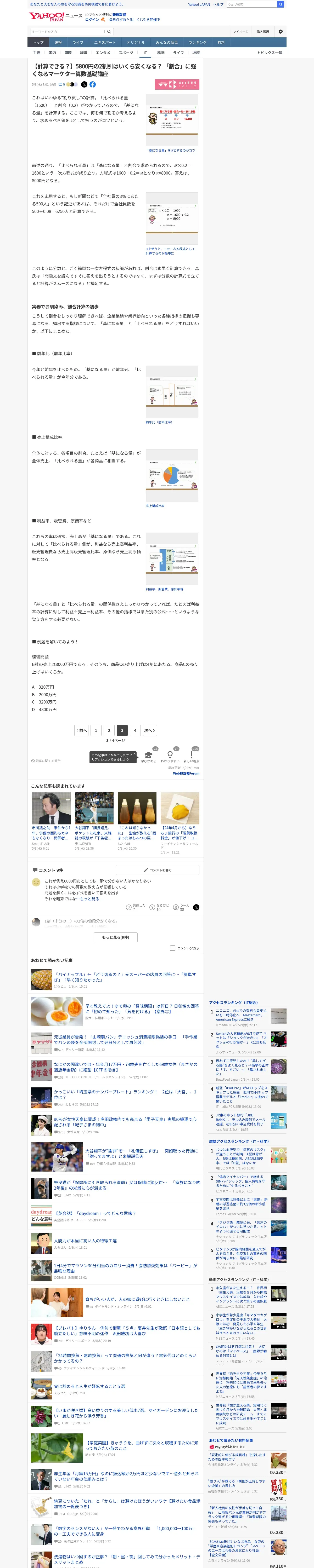Open the 経済 category
Image resolution: width=314 pixels, height=1568 pixels.
(83, 53)
